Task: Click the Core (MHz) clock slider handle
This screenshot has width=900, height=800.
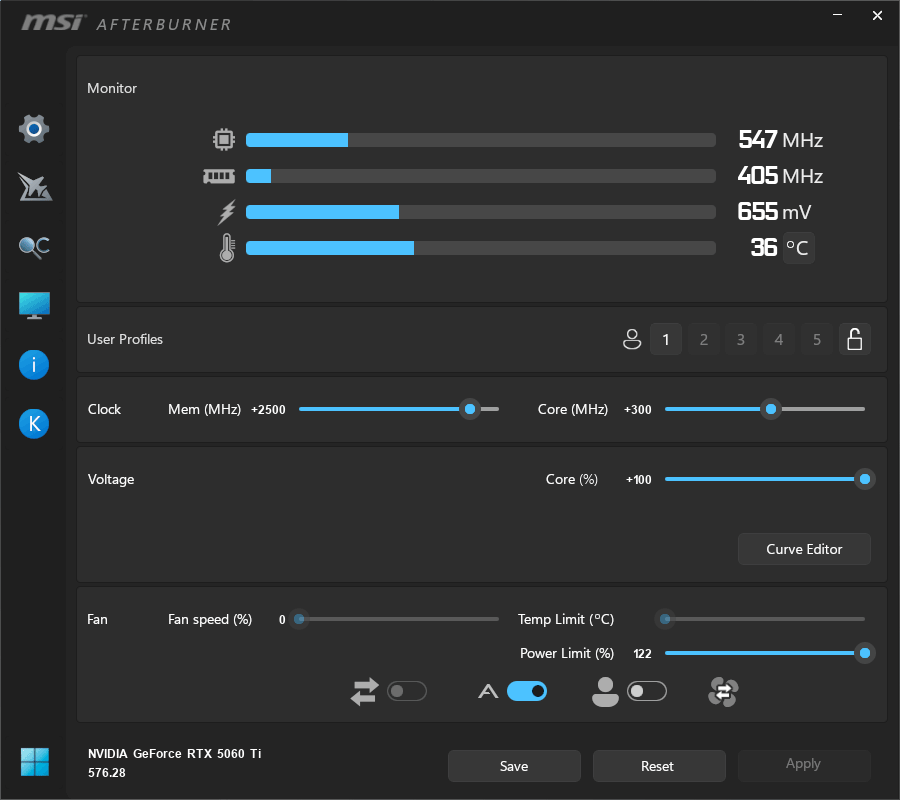Action: pyautogui.click(x=770, y=409)
